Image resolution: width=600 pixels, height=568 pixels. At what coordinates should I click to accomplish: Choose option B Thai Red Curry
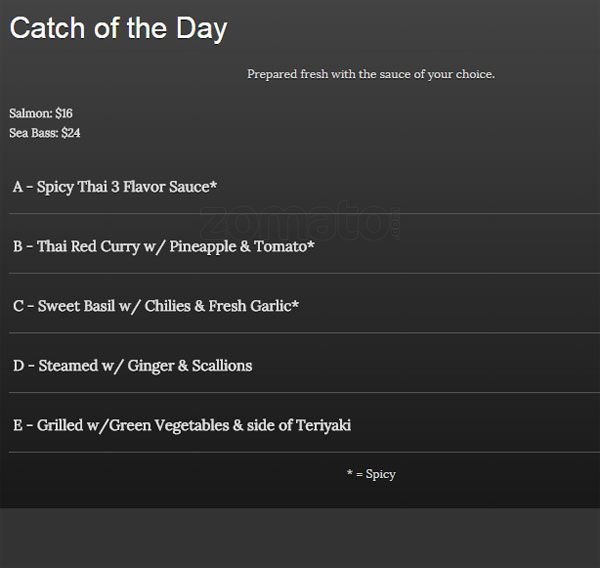163,246
